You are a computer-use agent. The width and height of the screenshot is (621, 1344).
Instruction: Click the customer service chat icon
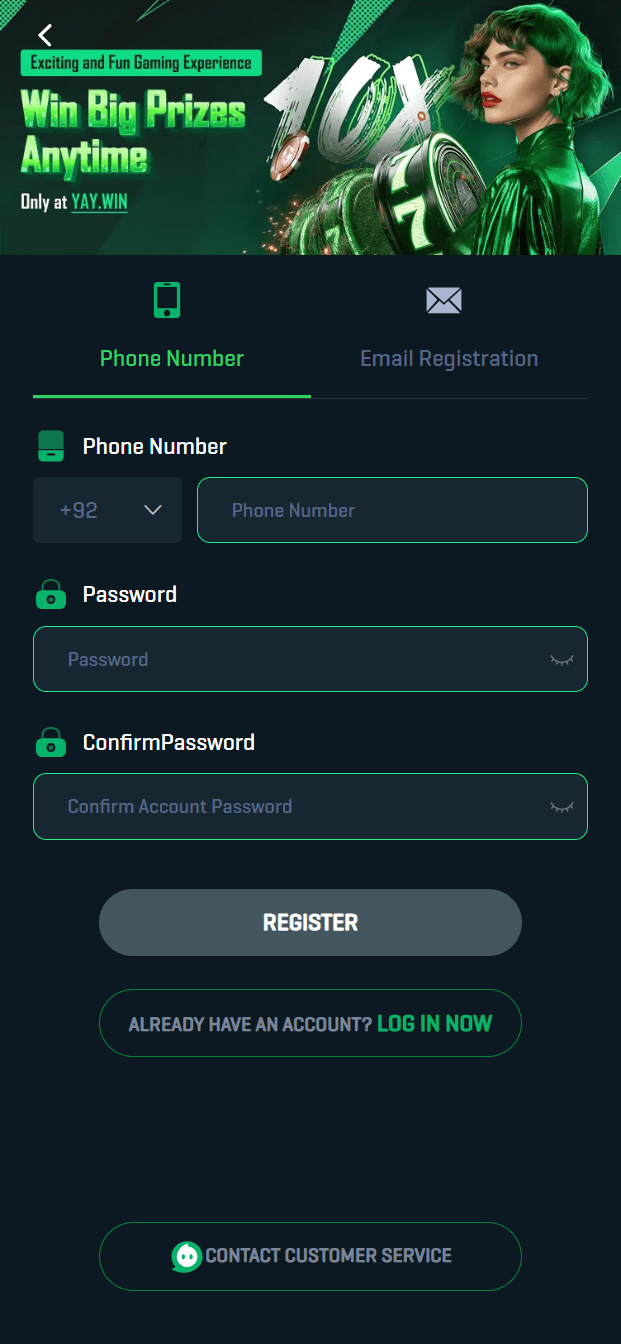tap(186, 1256)
